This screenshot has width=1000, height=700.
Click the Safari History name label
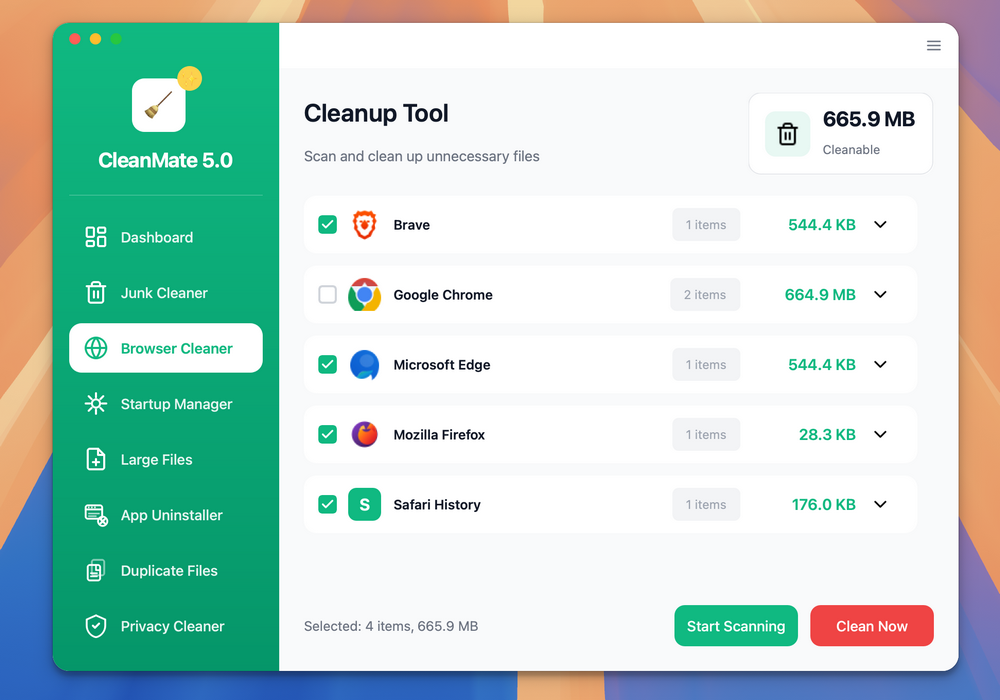[437, 504]
